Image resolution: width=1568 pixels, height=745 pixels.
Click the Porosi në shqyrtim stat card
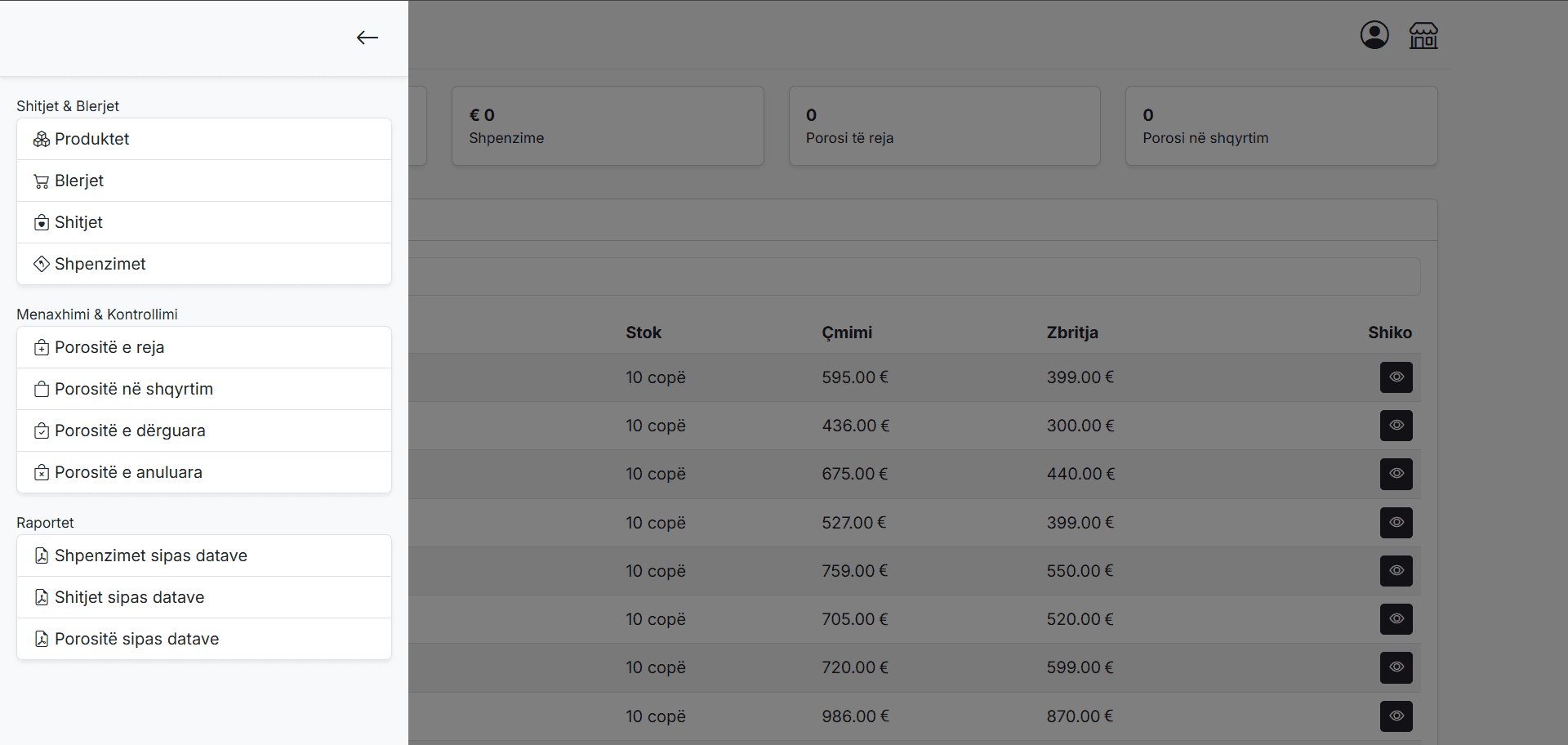click(x=1281, y=127)
